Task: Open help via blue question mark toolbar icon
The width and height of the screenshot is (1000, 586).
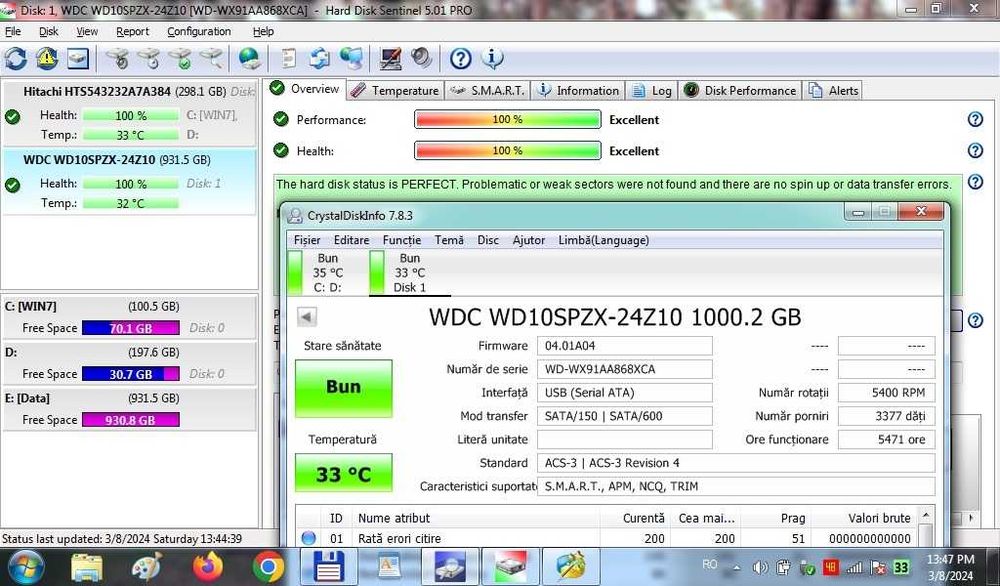Action: [x=460, y=59]
